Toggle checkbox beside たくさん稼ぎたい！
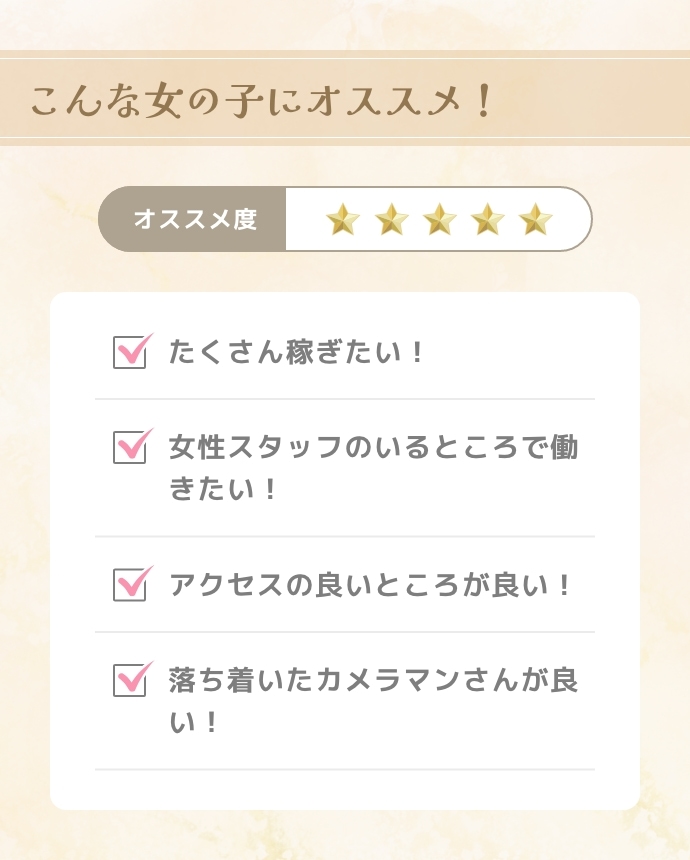Viewport: 690px width, 860px height. point(130,352)
